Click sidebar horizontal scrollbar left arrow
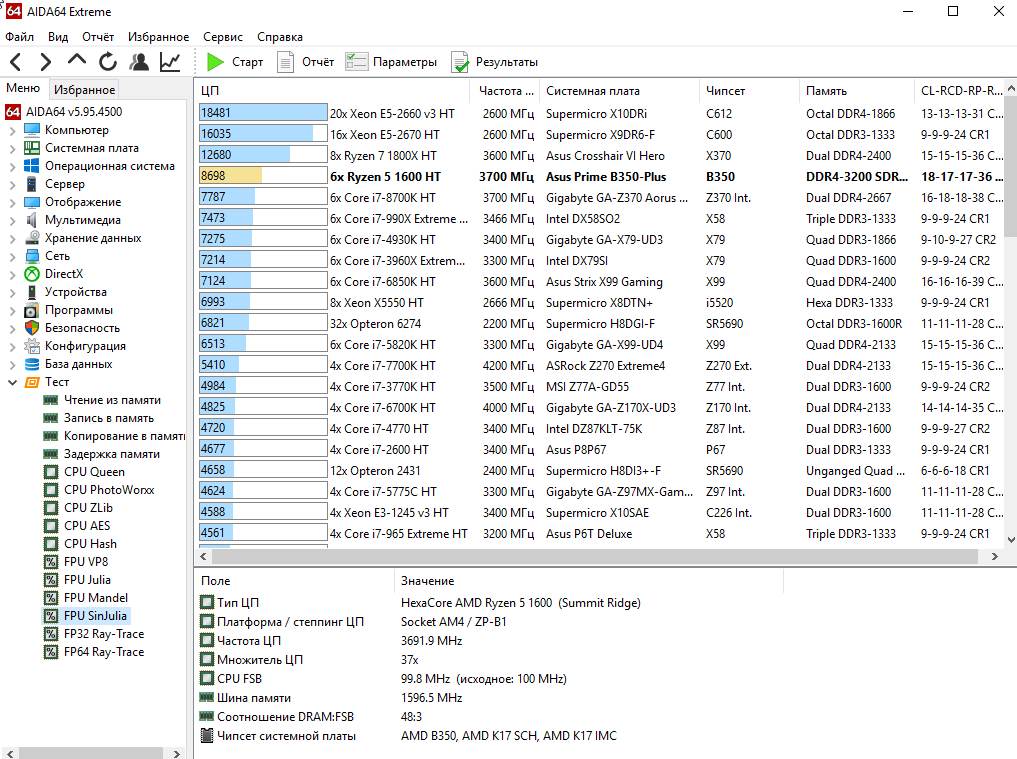This screenshot has width=1017, height=759. (x=9, y=753)
